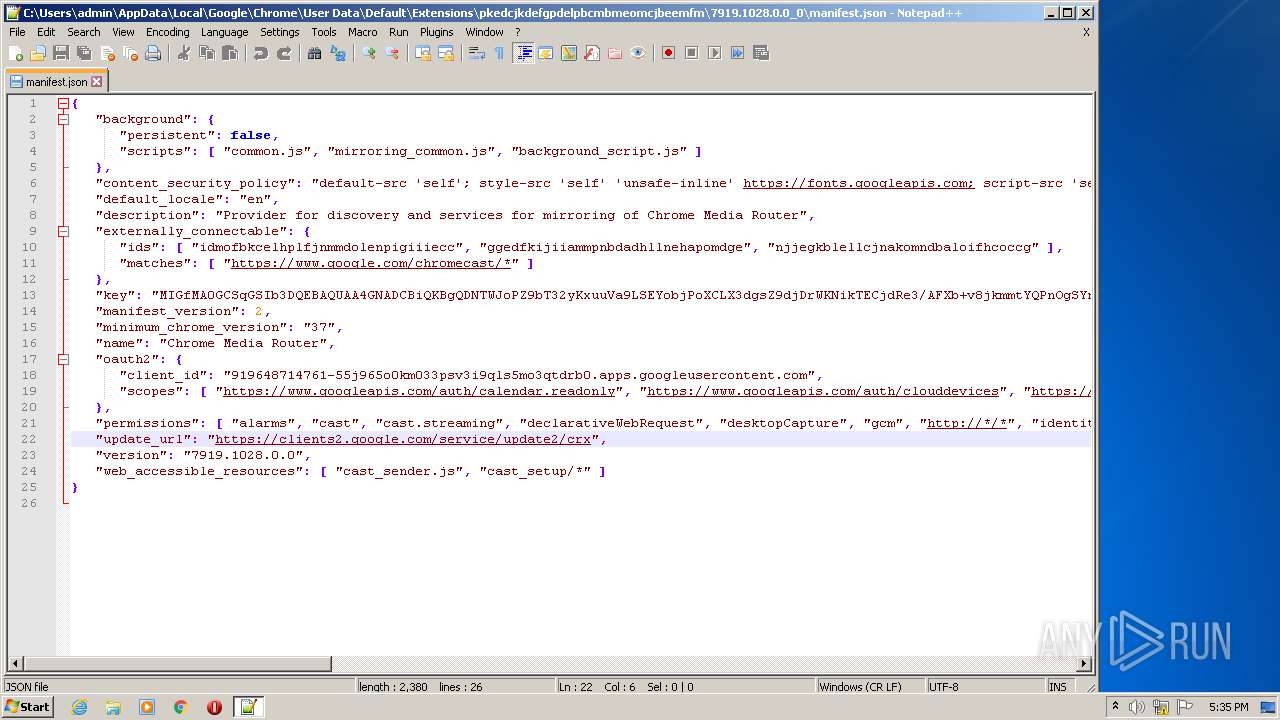Toggle file Monitoring with the eye icon
The width and height of the screenshot is (1280, 720).
(638, 53)
